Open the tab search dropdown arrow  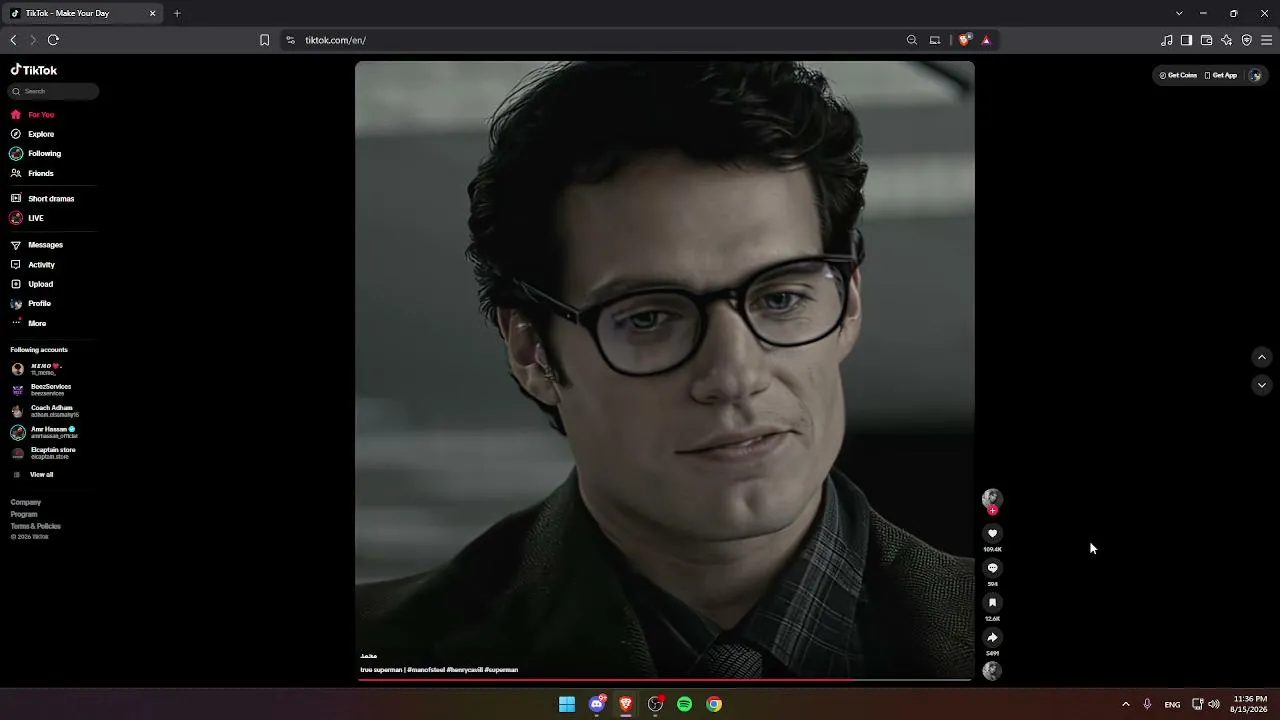[x=1179, y=13]
